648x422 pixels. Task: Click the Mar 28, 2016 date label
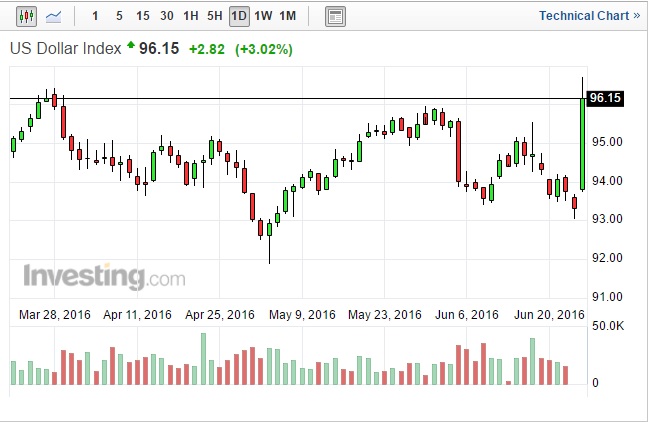point(55,315)
